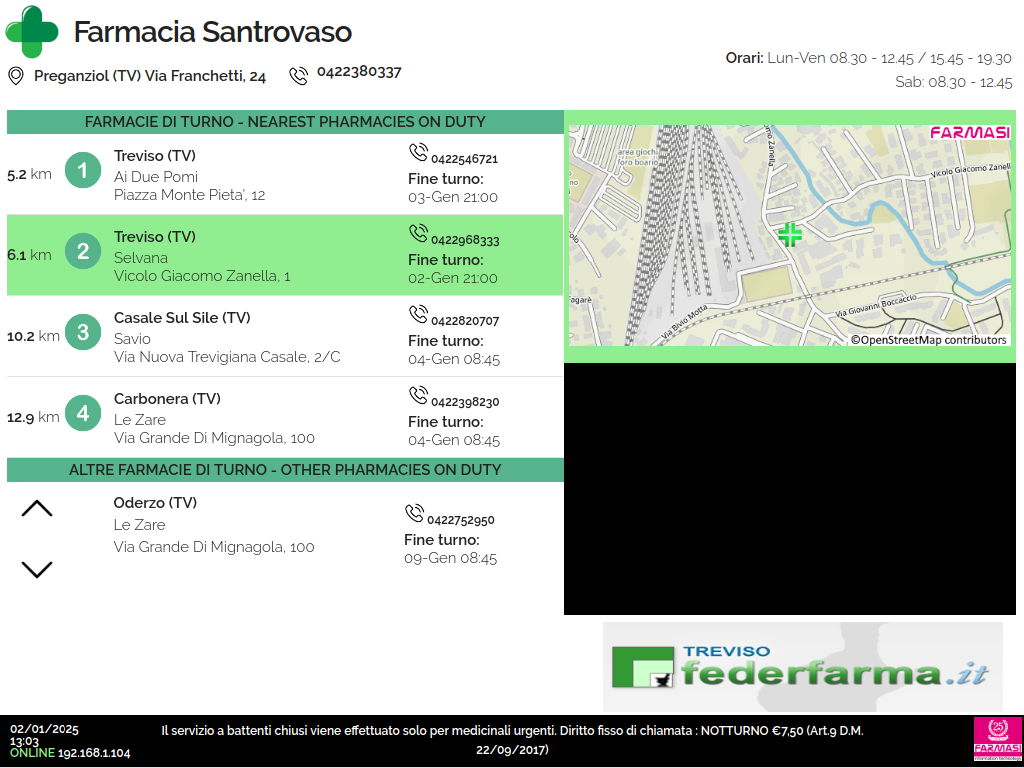Viewport: 1024px width, 768px height.
Task: Click the green cross Farmacia logo
Action: pyautogui.click(x=32, y=31)
